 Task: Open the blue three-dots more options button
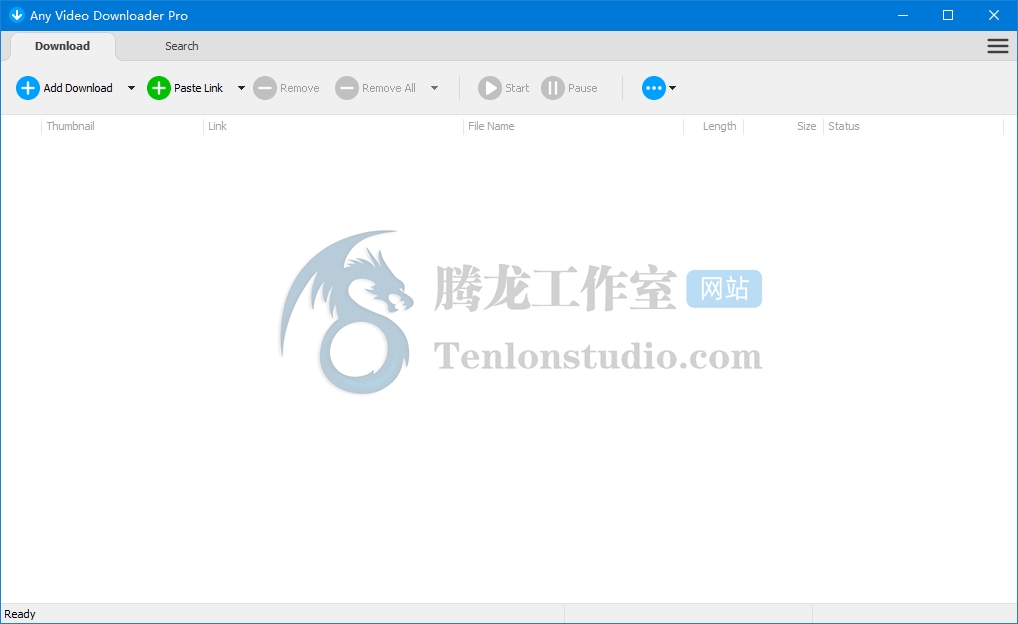(654, 88)
